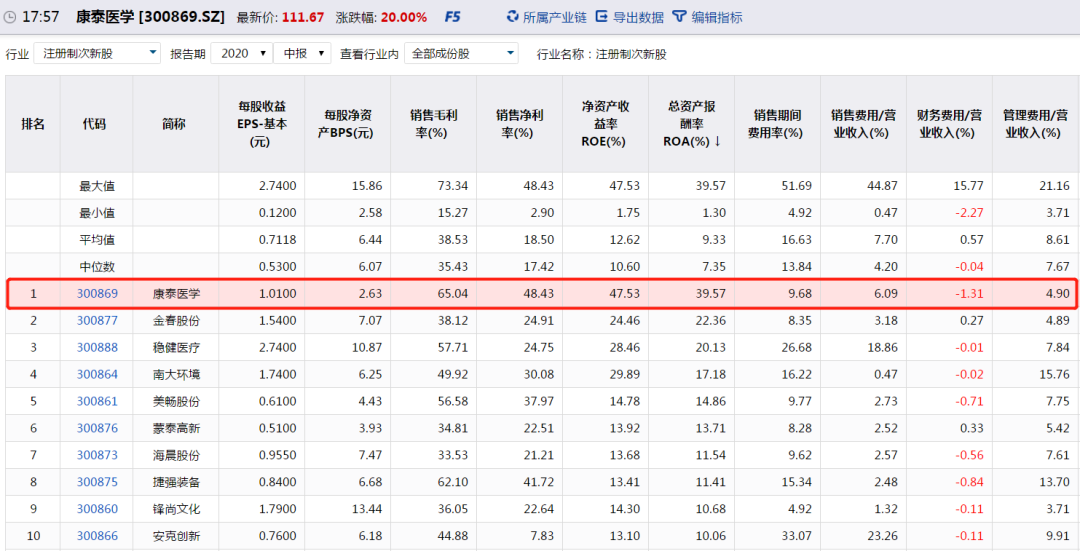Select the 康泰医学 highlighted row name
This screenshot has width=1080, height=551.
point(175,294)
